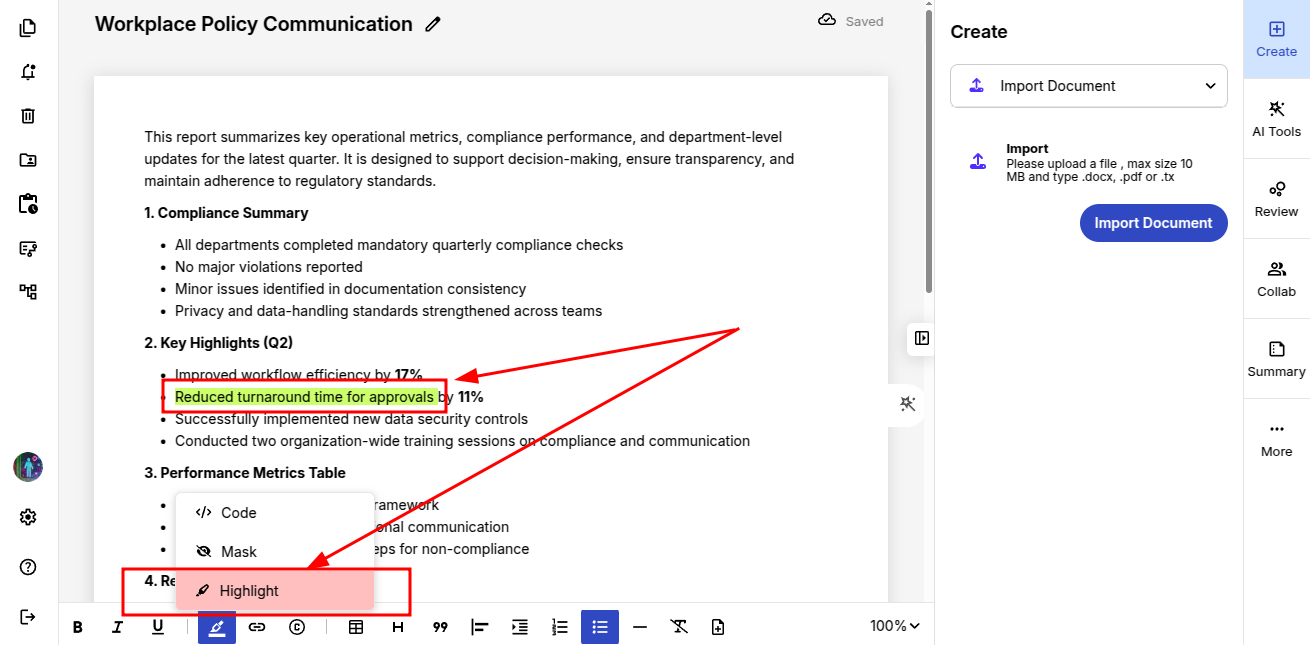
Task: Open the trash bin in sidebar
Action: click(28, 116)
